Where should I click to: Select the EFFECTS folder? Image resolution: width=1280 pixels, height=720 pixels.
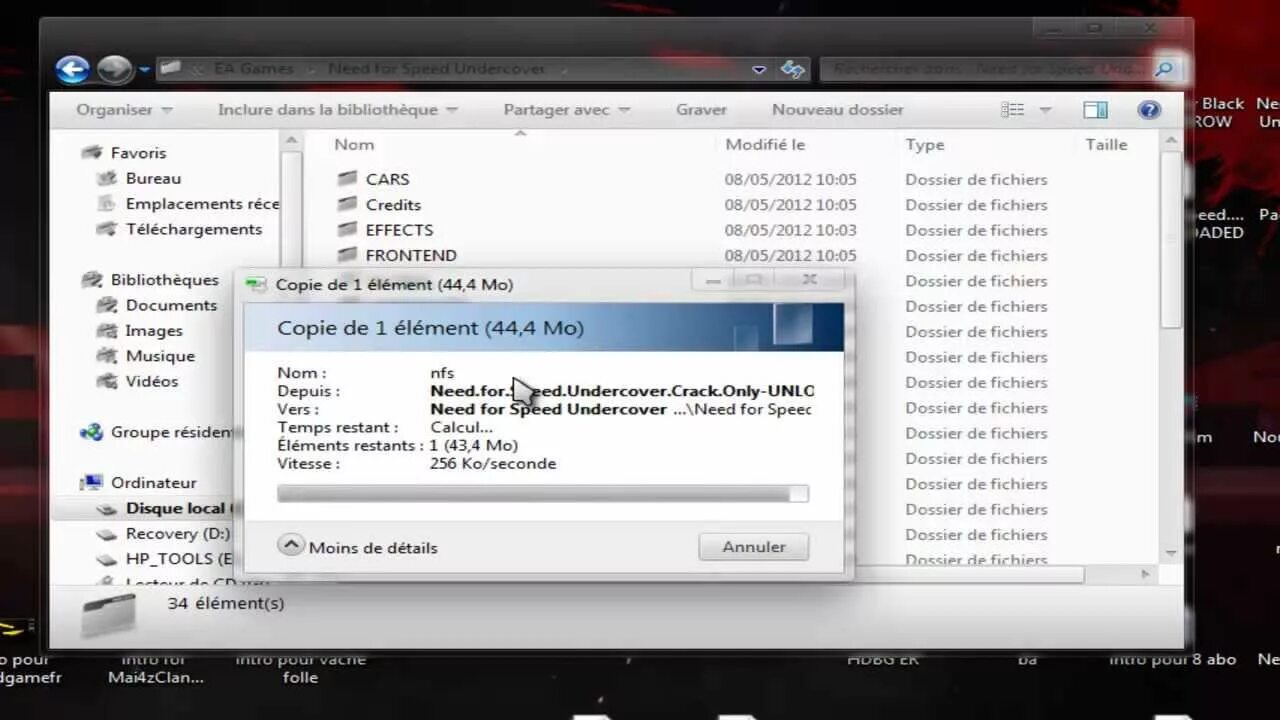[x=399, y=230]
